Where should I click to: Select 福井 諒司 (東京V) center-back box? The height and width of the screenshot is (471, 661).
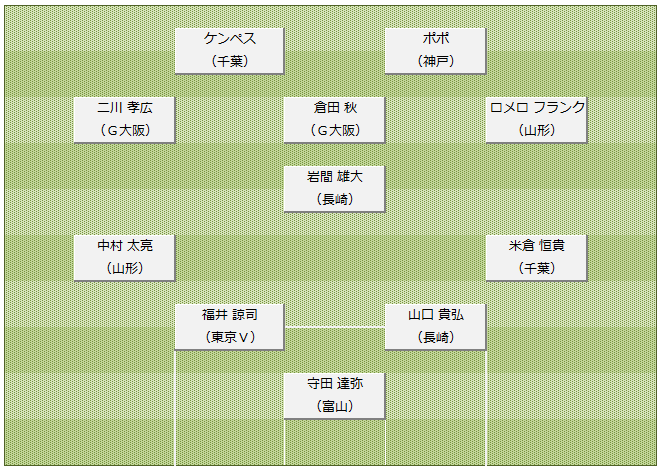click(229, 327)
